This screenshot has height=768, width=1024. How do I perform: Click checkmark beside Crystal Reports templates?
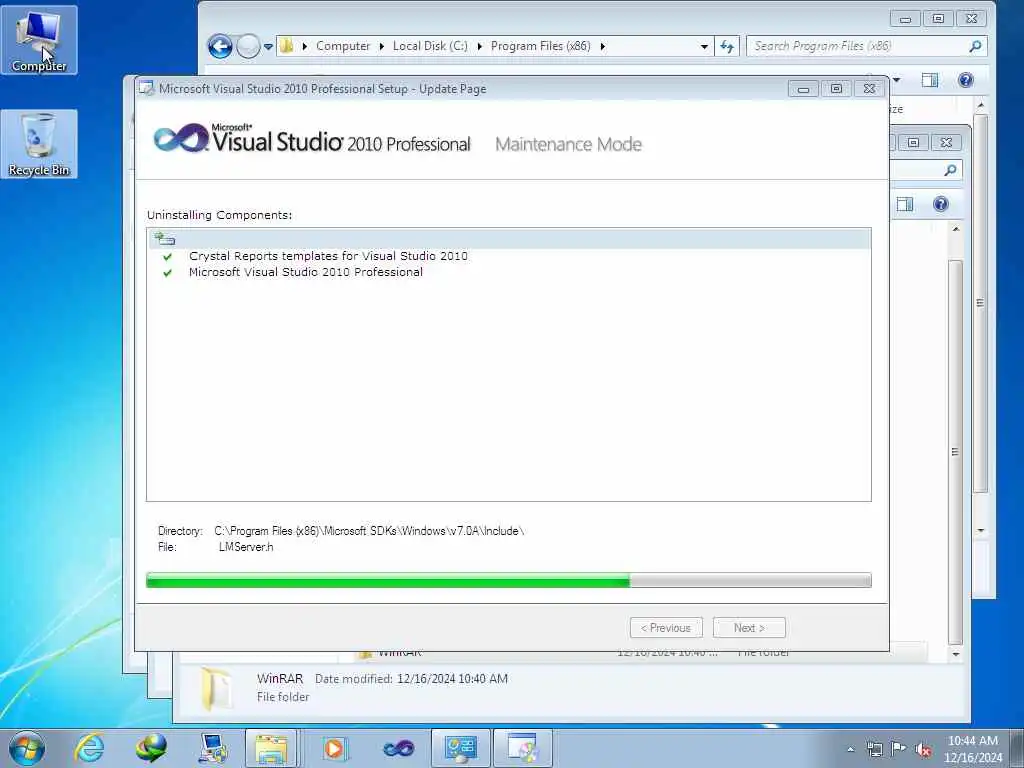click(x=168, y=257)
